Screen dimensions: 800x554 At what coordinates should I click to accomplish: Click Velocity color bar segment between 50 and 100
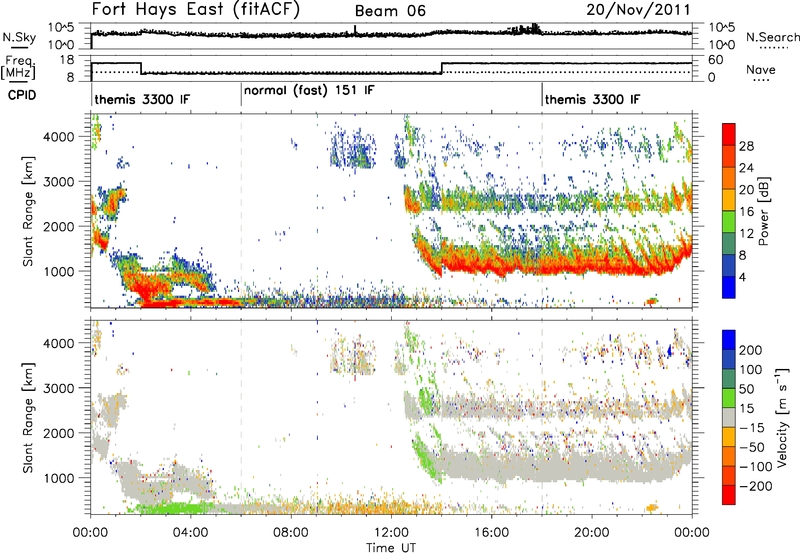(729, 379)
